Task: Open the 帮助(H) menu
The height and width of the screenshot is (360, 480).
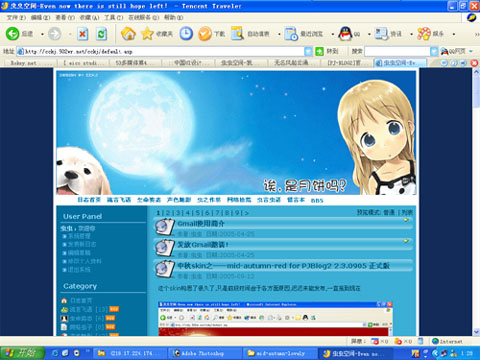Action: tap(173, 17)
